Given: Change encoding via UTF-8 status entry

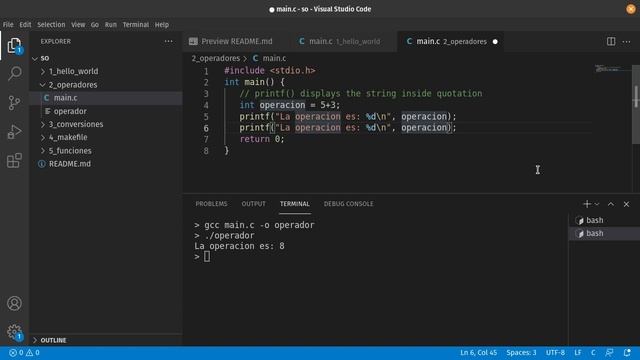Looking at the screenshot, I should [x=555, y=353].
